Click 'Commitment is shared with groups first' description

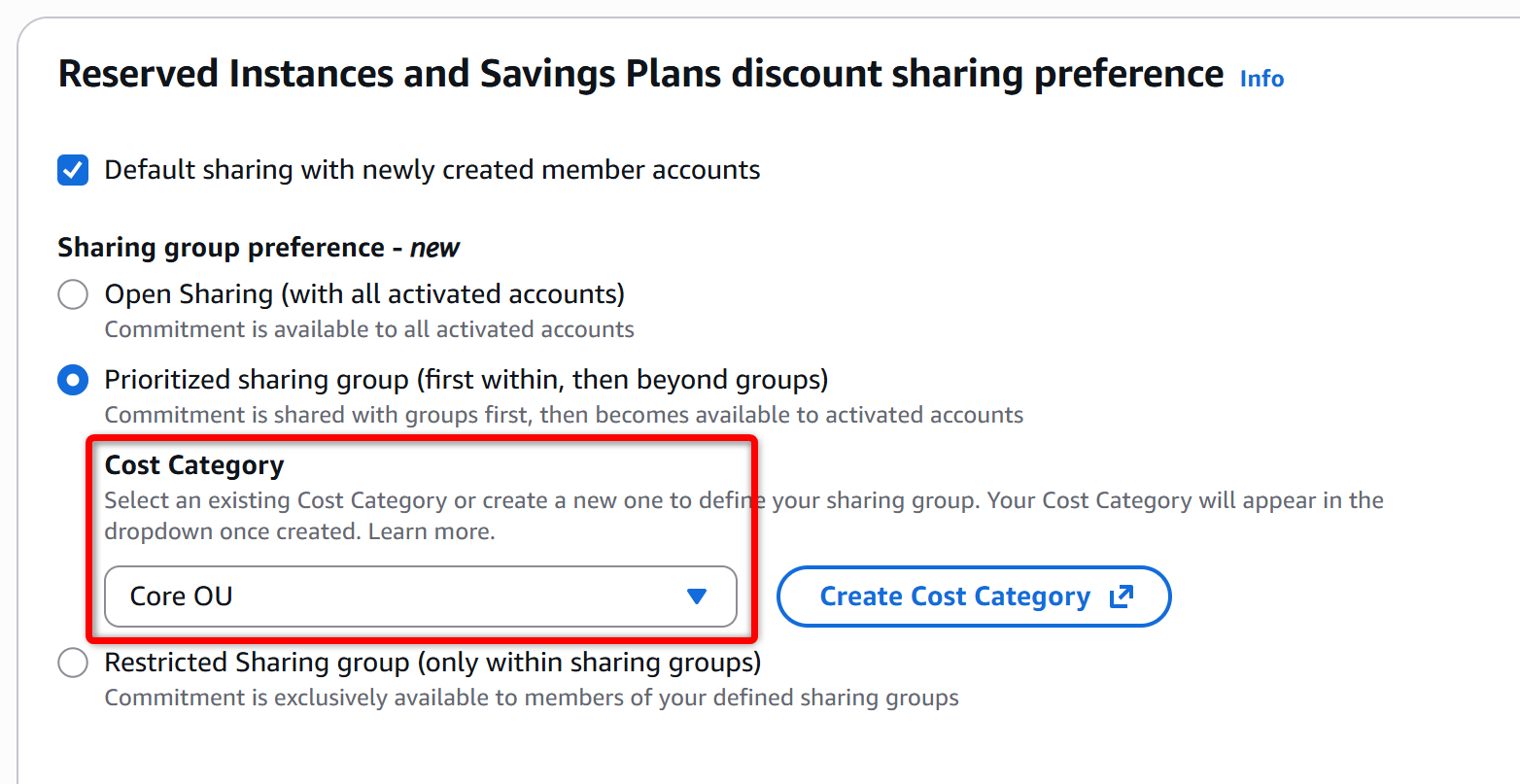click(x=564, y=415)
